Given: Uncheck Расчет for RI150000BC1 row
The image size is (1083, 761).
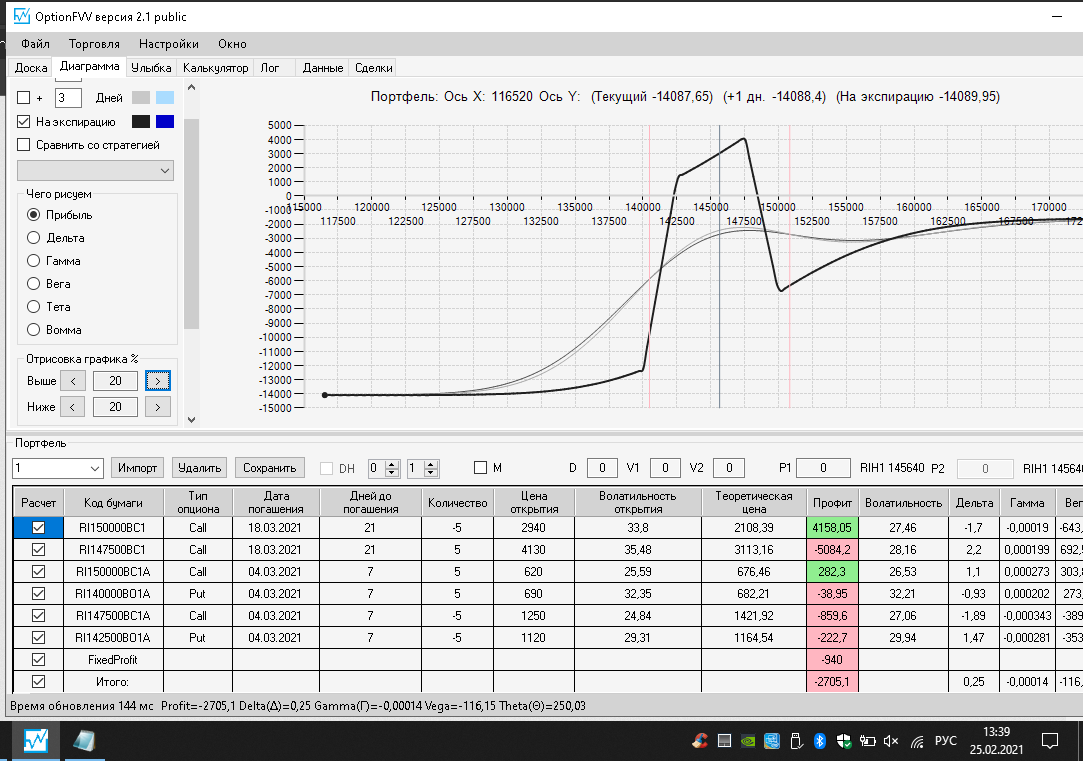Looking at the screenshot, I should click(39, 528).
